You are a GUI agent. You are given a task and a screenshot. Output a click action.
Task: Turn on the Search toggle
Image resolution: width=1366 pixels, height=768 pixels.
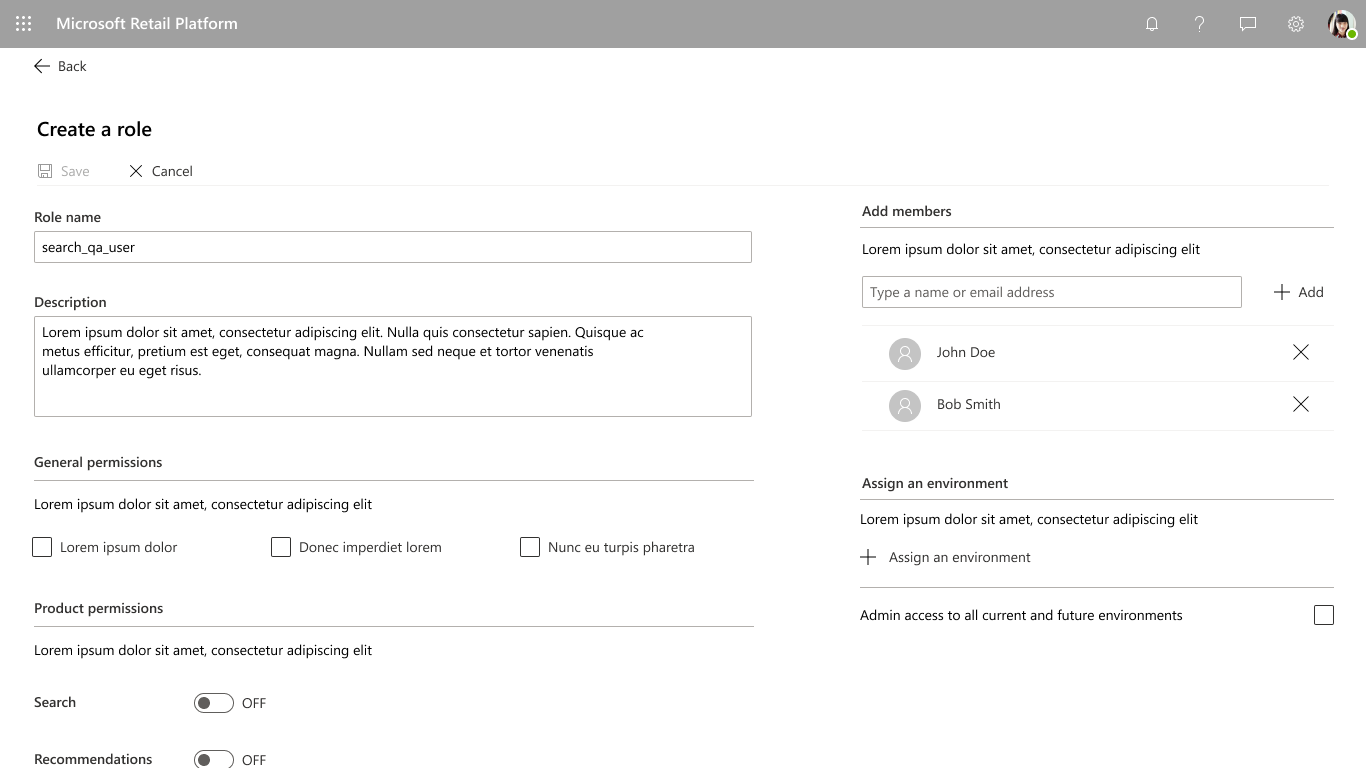coord(214,703)
